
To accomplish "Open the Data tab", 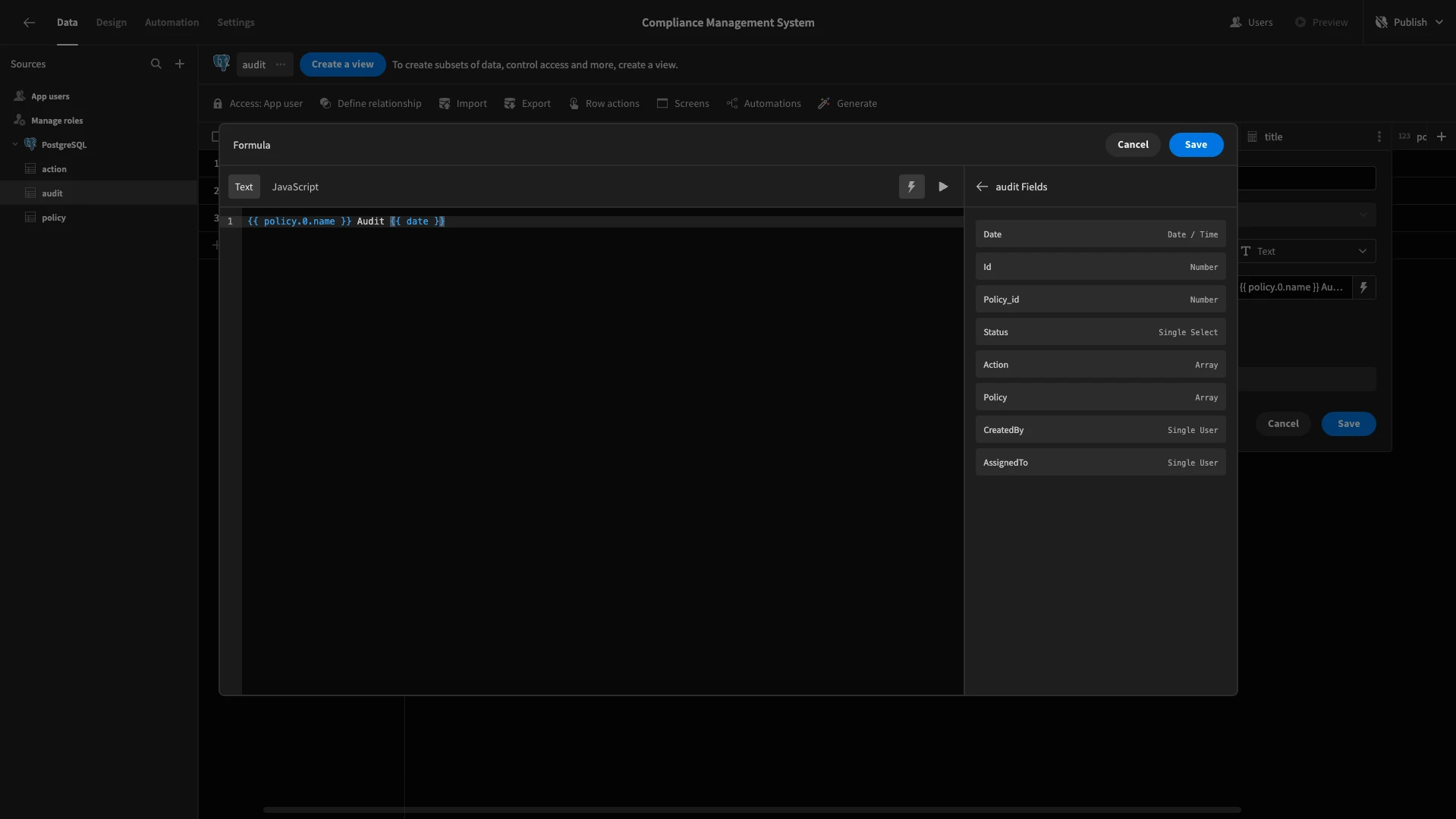I will click(x=67, y=23).
